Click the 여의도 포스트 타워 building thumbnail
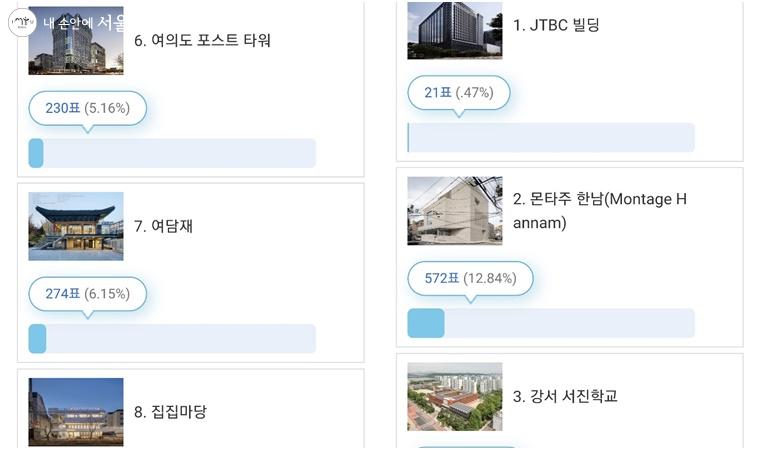This screenshot has height=450, width=760. (76, 42)
